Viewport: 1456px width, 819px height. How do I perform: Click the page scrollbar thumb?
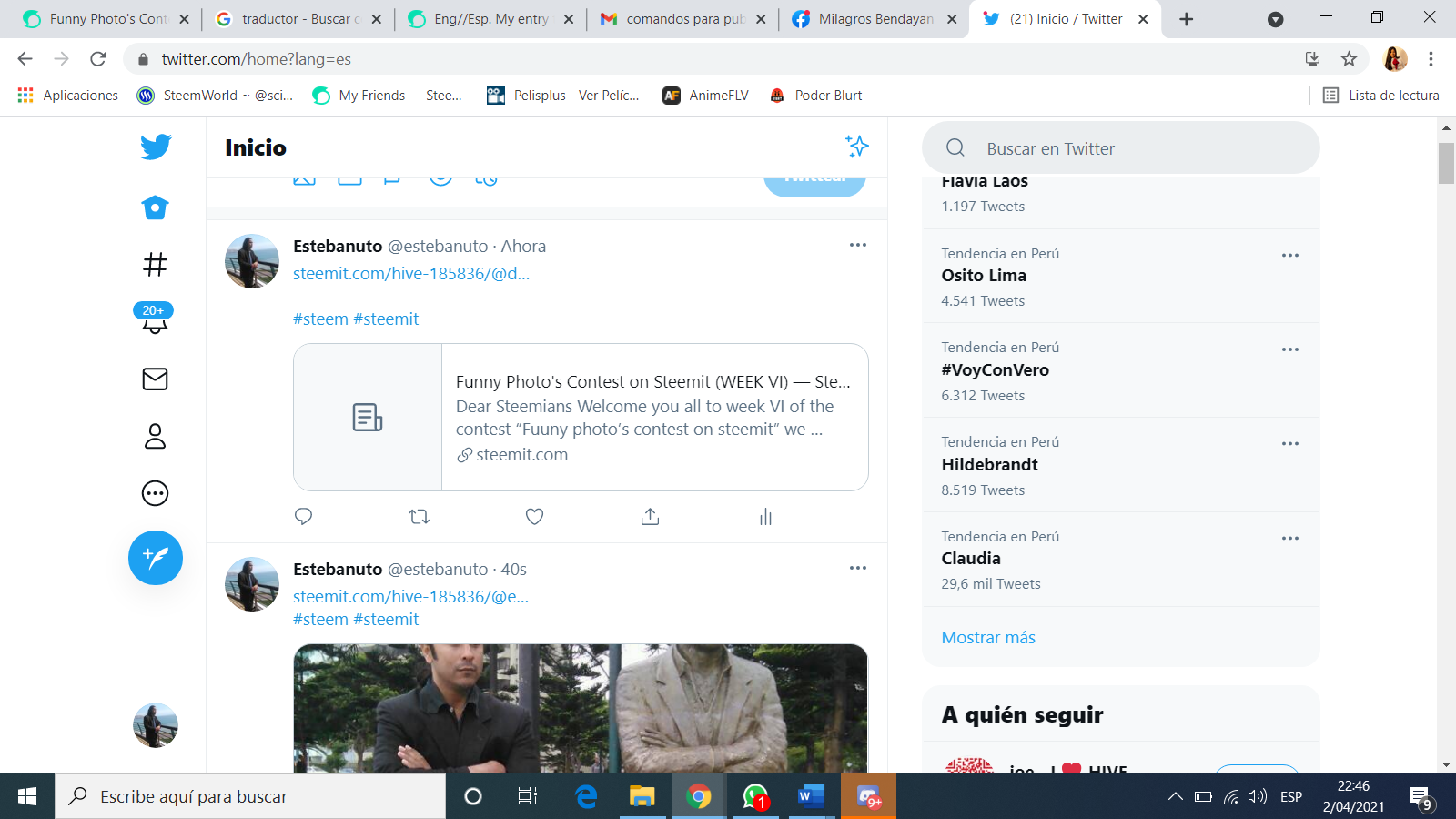click(1446, 163)
